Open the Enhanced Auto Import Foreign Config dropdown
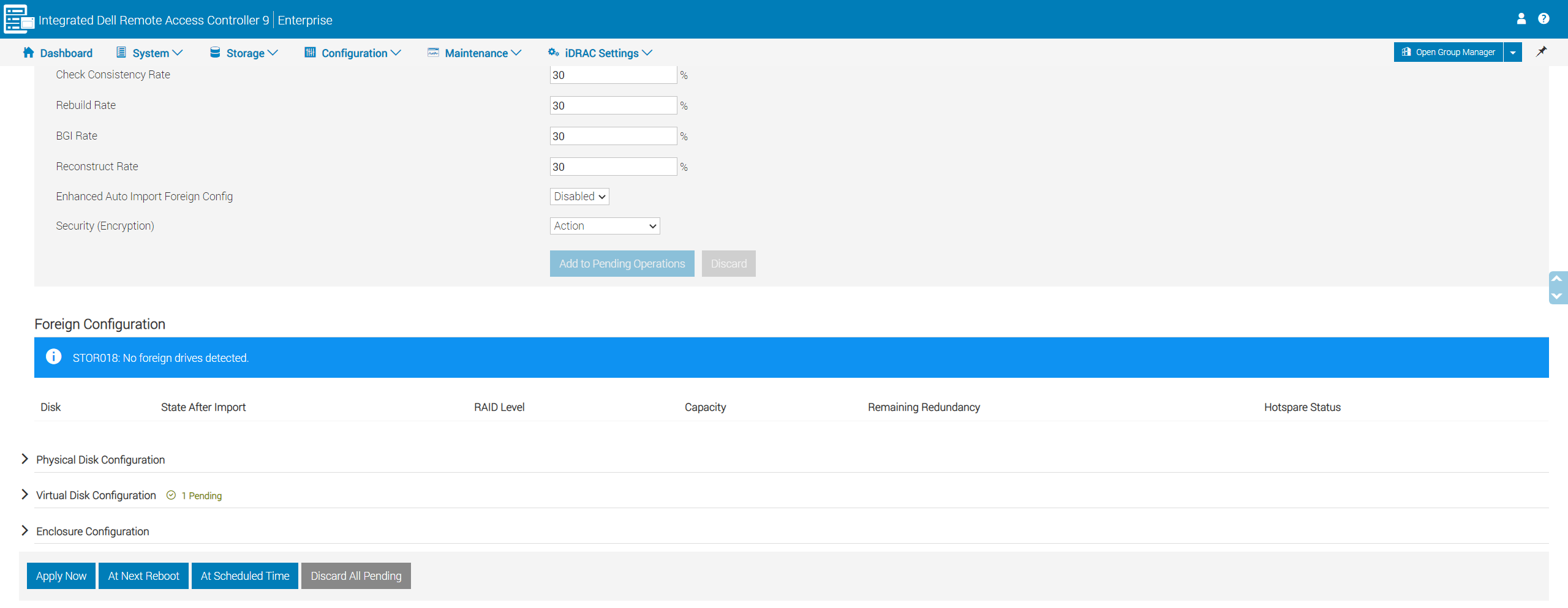The image size is (1568, 608). point(579,197)
